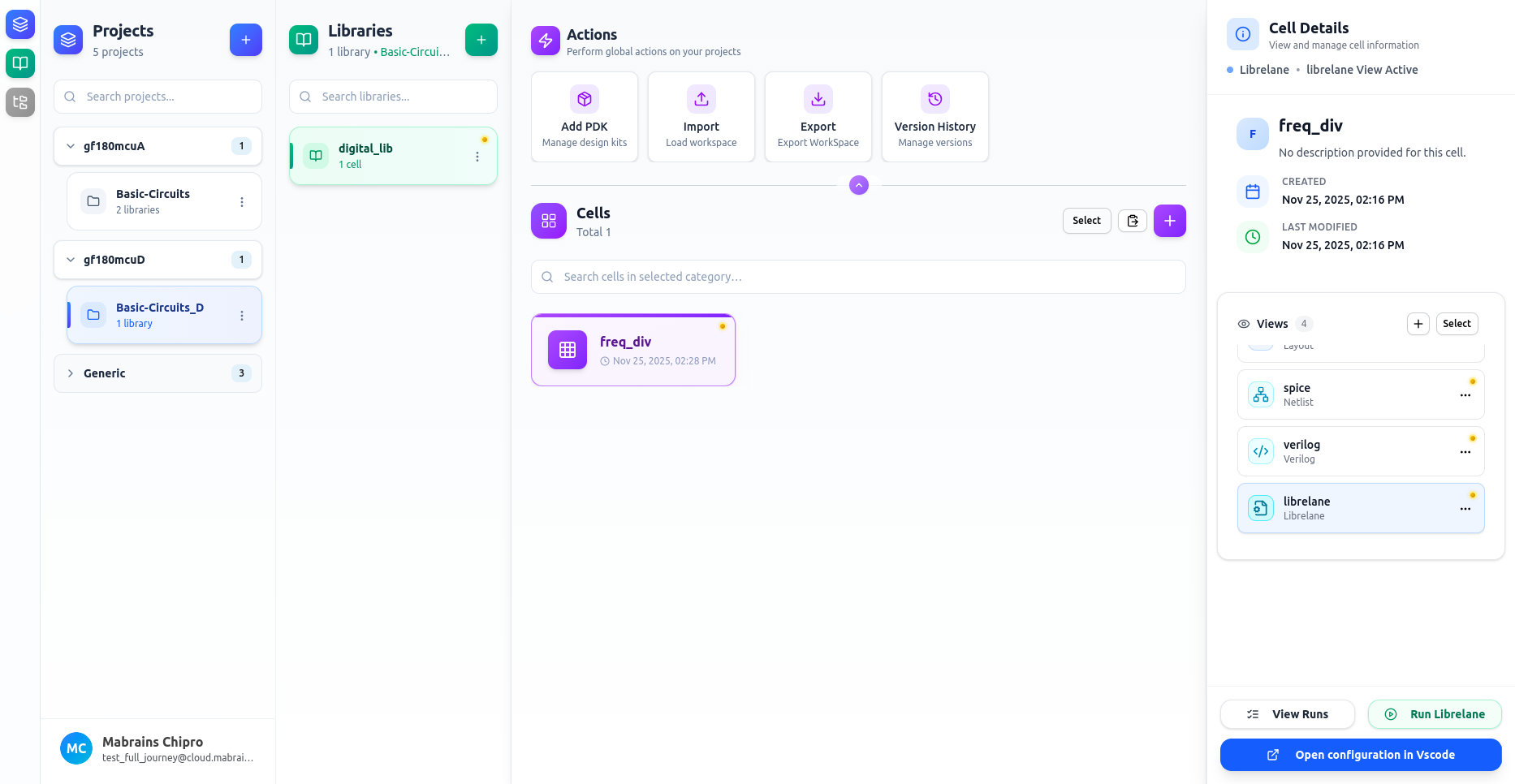
Task: Open the options menu for digital_lib
Action: 477,156
